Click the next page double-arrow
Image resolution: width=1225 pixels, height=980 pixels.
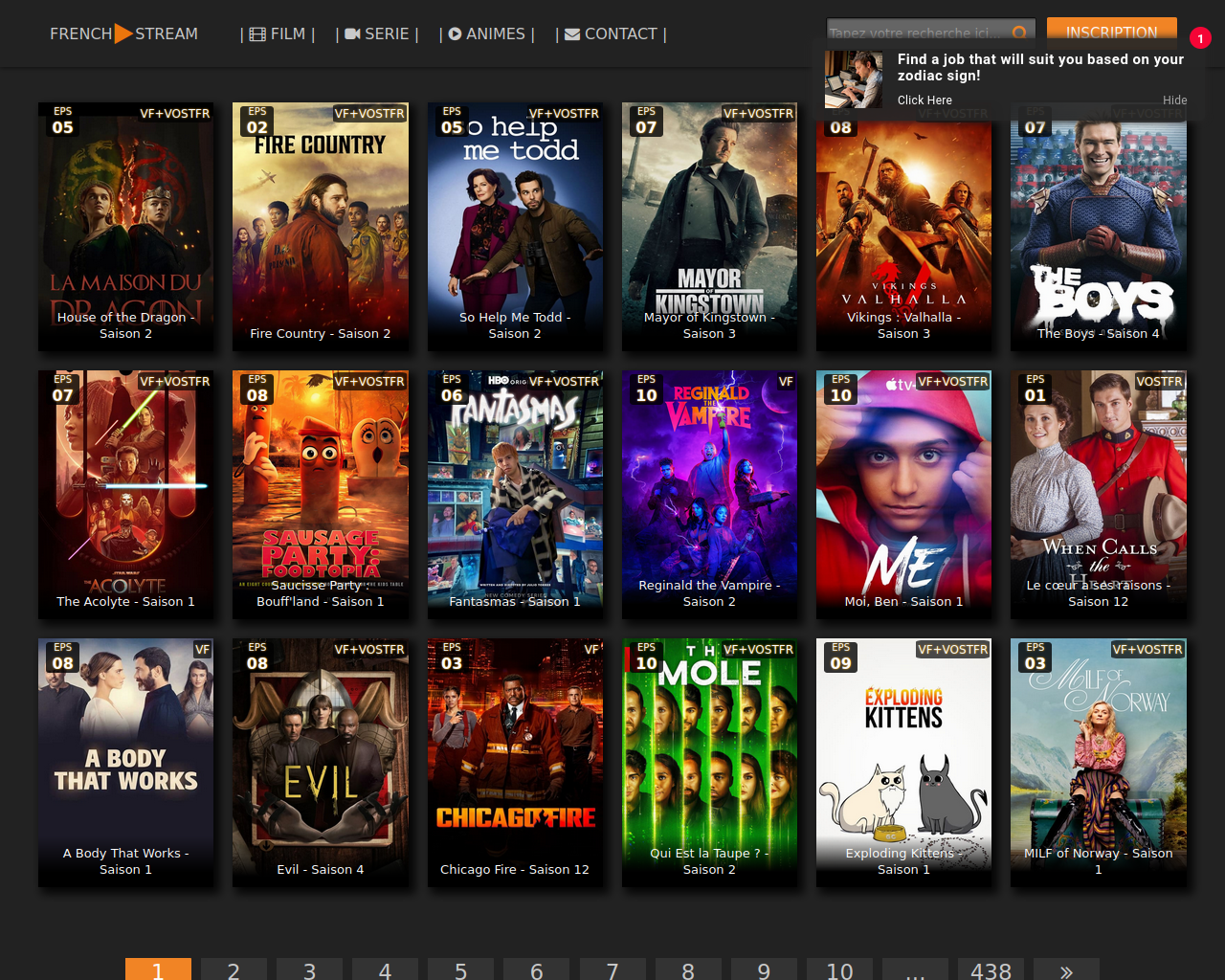pyautogui.click(x=1066, y=969)
